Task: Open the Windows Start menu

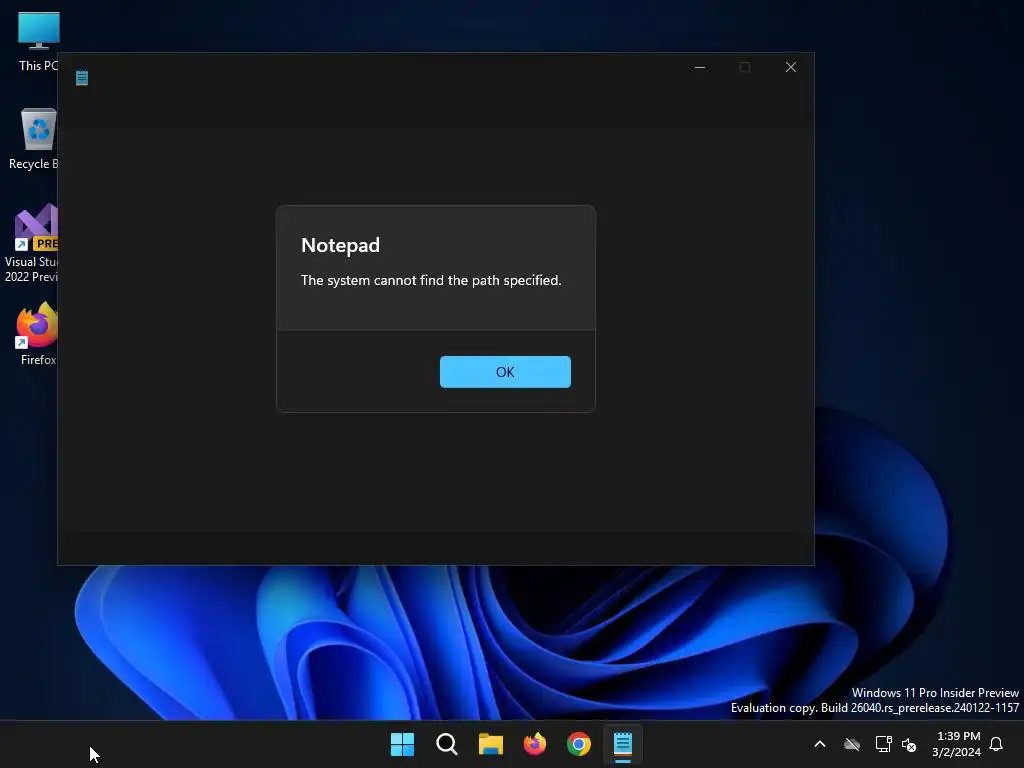Action: tap(402, 744)
